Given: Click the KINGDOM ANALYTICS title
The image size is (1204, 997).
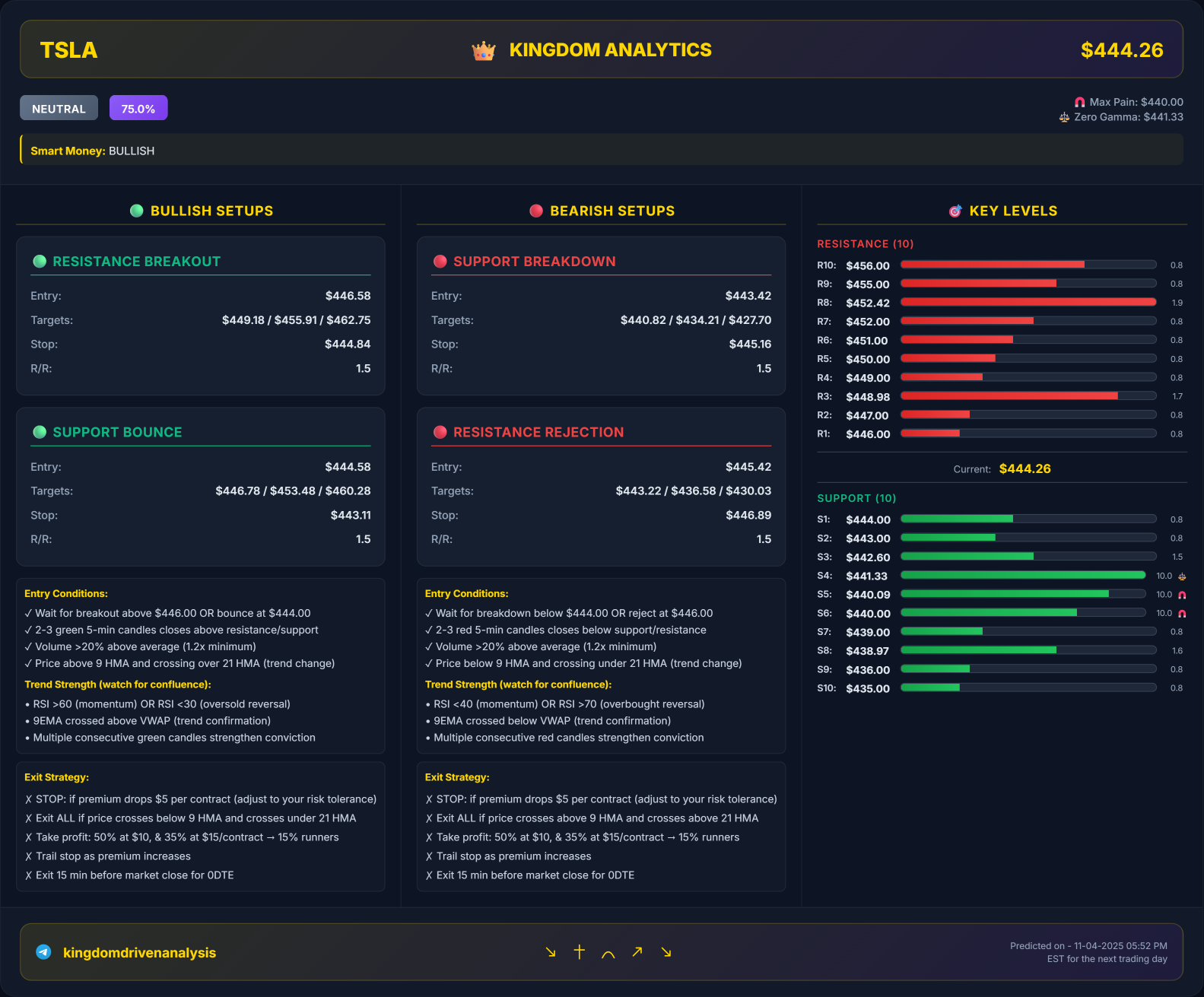Looking at the screenshot, I should pyautogui.click(x=611, y=50).
